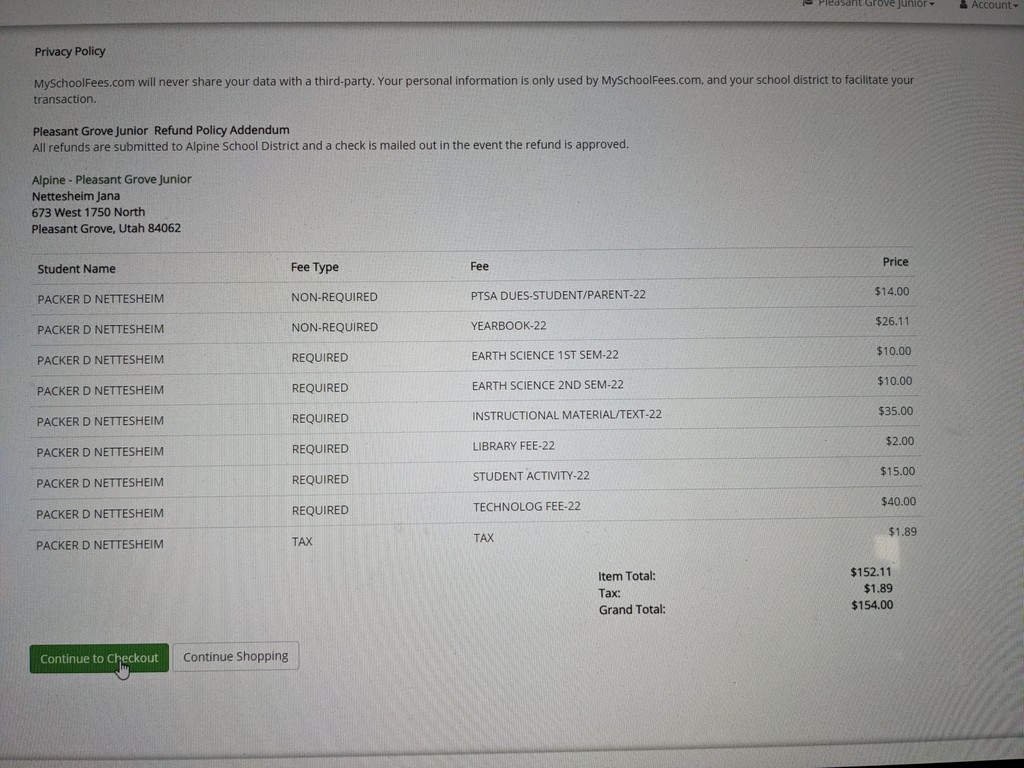Click the Alpine - Pleasant Grove Junior address line
Viewport: 1024px width, 768px height.
tap(111, 179)
